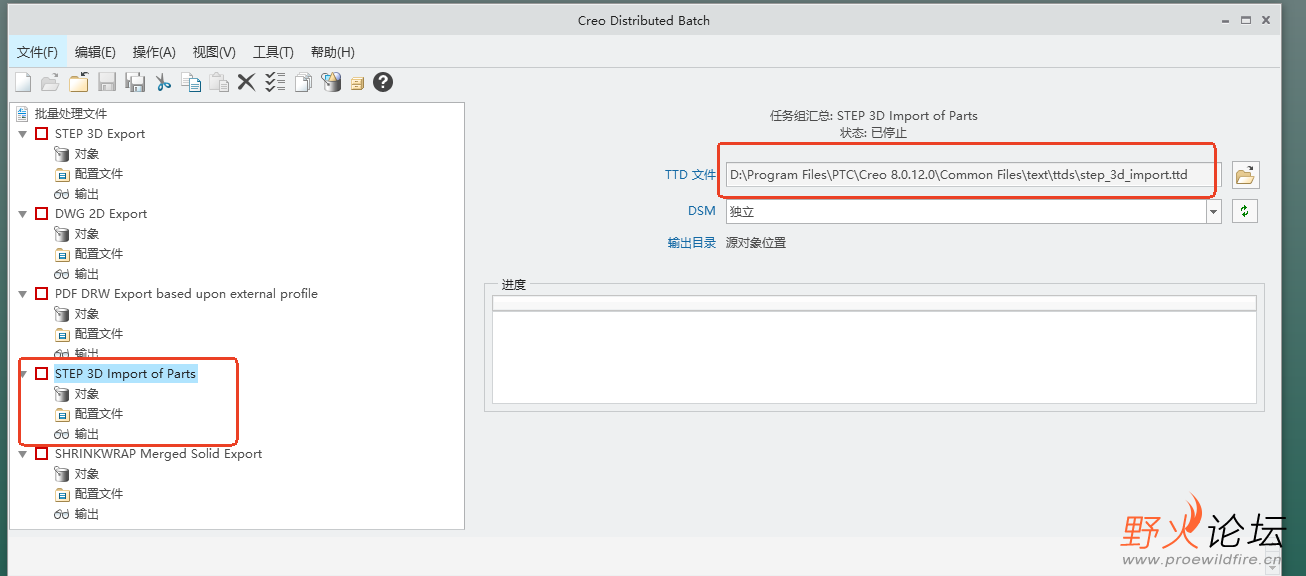Select 配置文件 under STEP 3D Import of Parts
The width and height of the screenshot is (1306, 576).
point(99,414)
